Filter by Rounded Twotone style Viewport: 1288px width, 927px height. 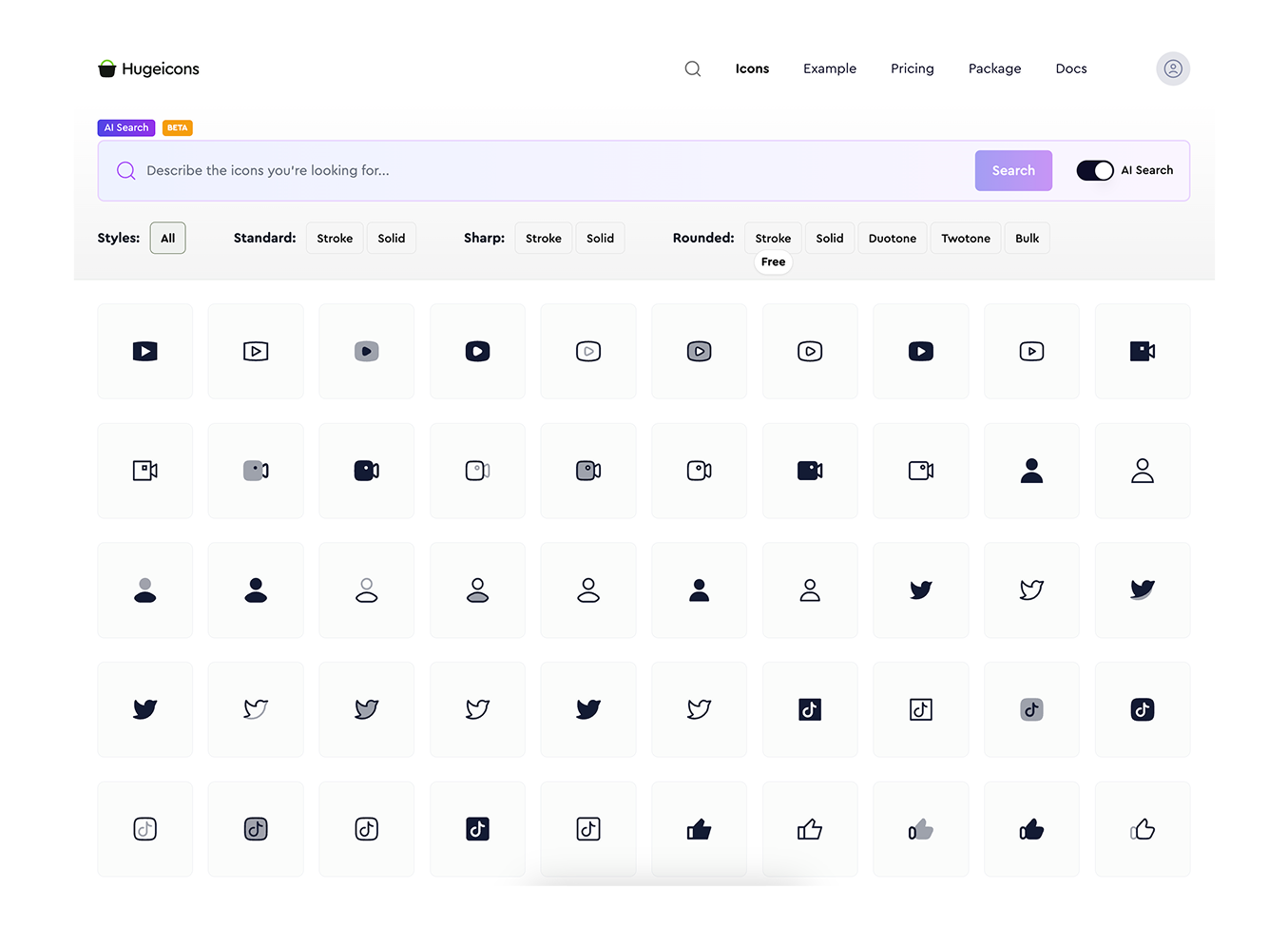pyautogui.click(x=966, y=238)
